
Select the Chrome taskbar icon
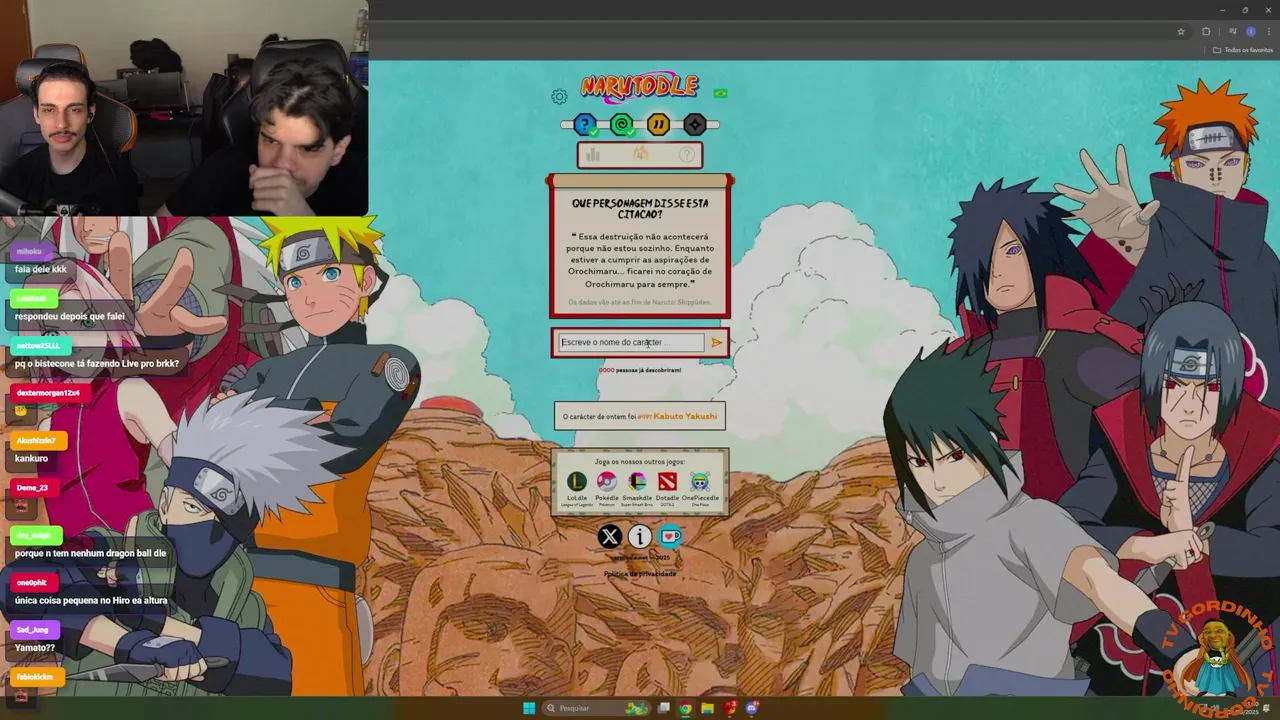pyautogui.click(x=685, y=708)
